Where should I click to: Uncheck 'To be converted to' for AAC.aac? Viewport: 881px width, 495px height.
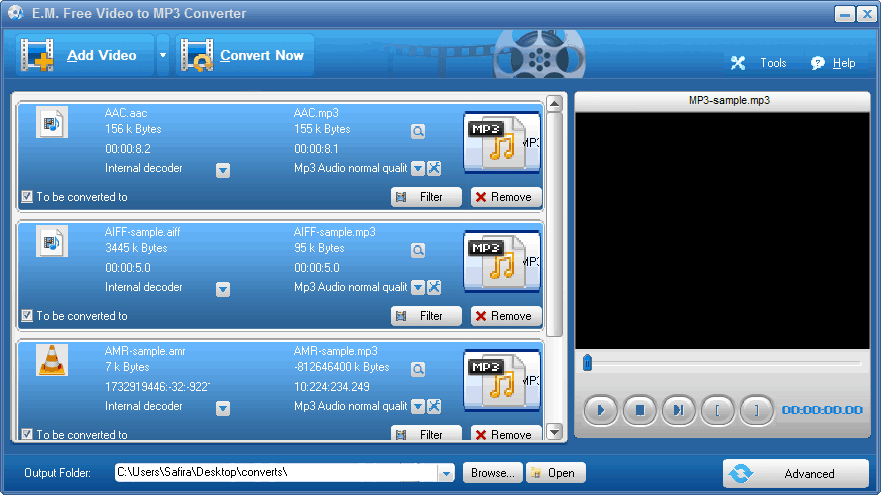(x=27, y=197)
